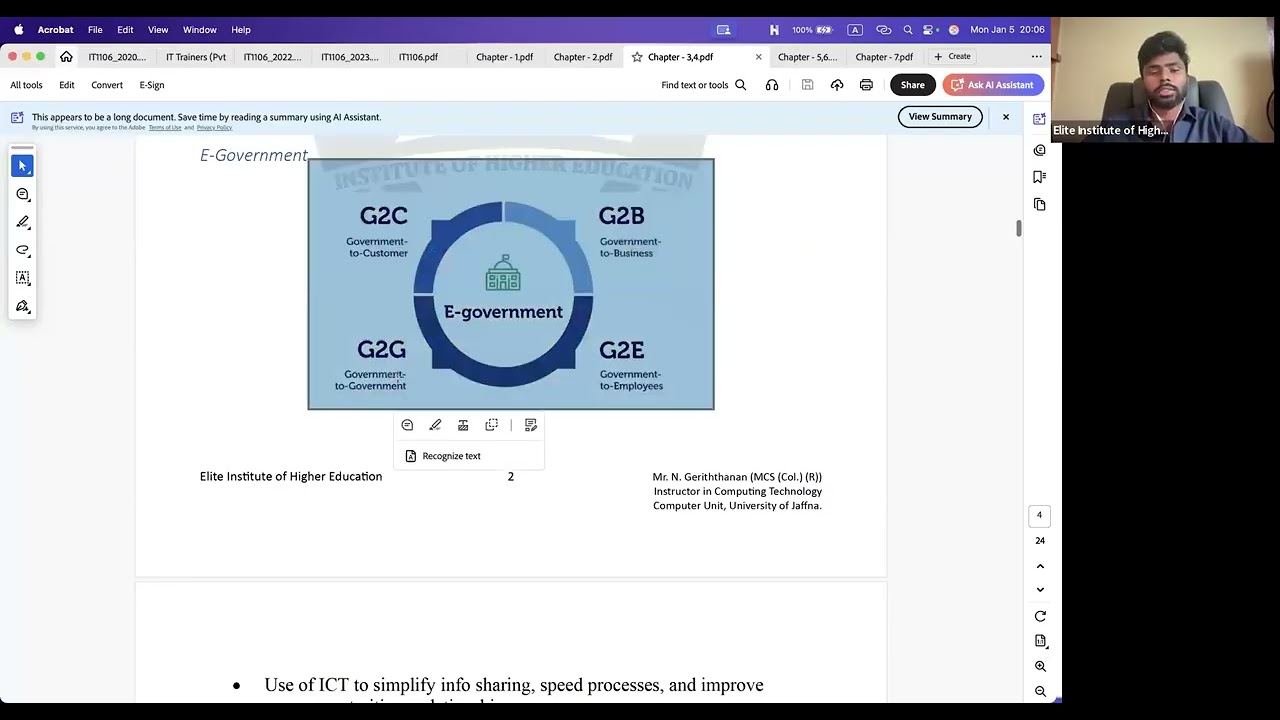Screen dimensions: 1280x720
Task: Click the vertical document scrollbar thumb
Action: coord(1019,229)
